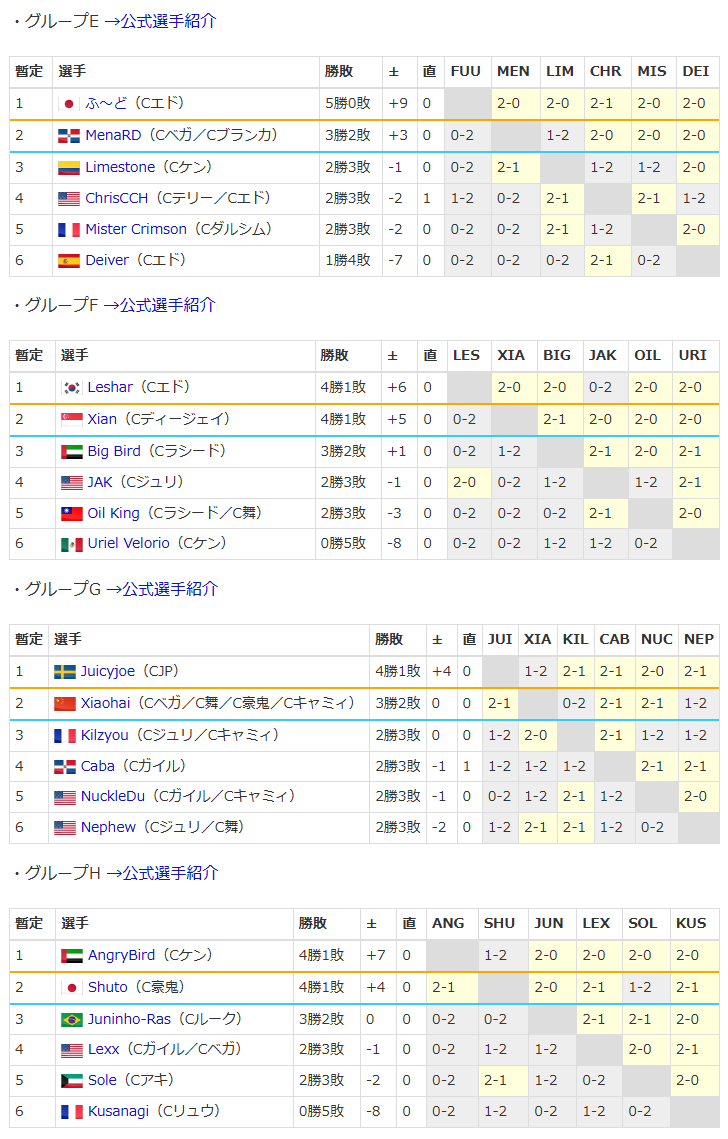The width and height of the screenshot is (728, 1139).
Task: Open the Shuto player link
Action: point(108,987)
